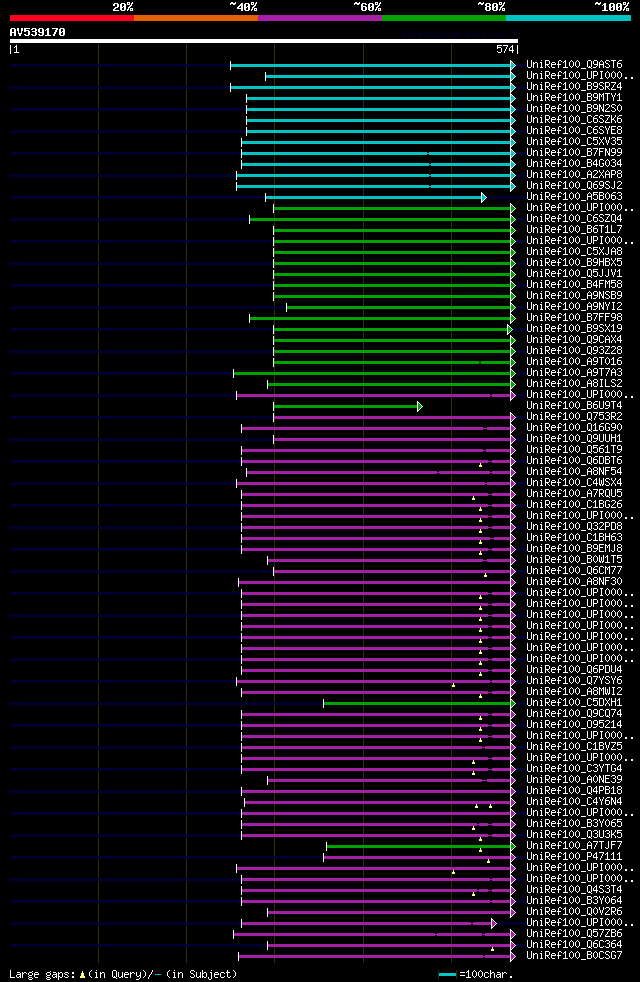Open hit UniRef100_A9T016 label
Viewport: 640px width, 982px height.
pos(574,362)
